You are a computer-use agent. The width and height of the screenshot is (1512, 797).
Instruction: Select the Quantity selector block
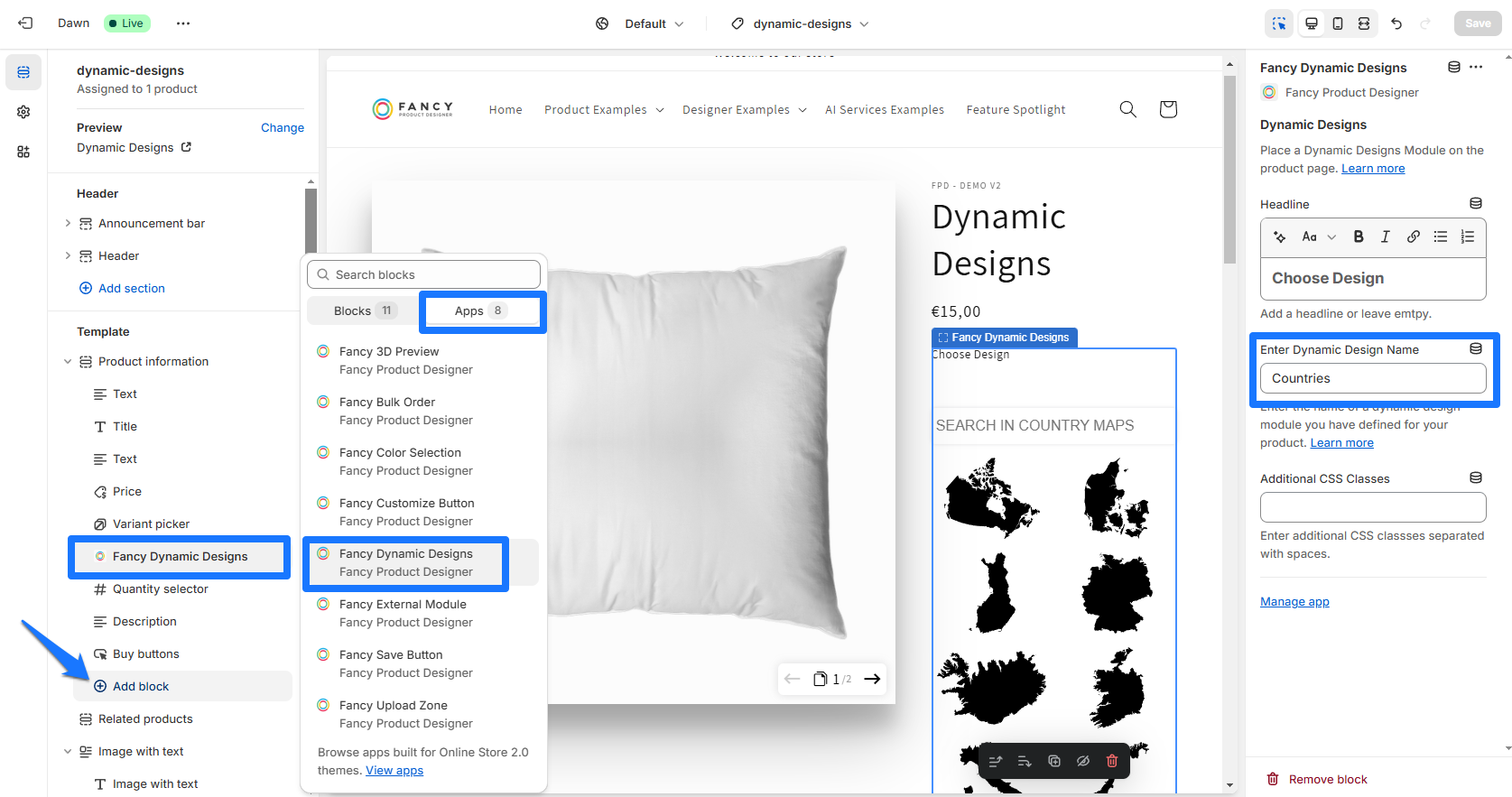point(182,588)
